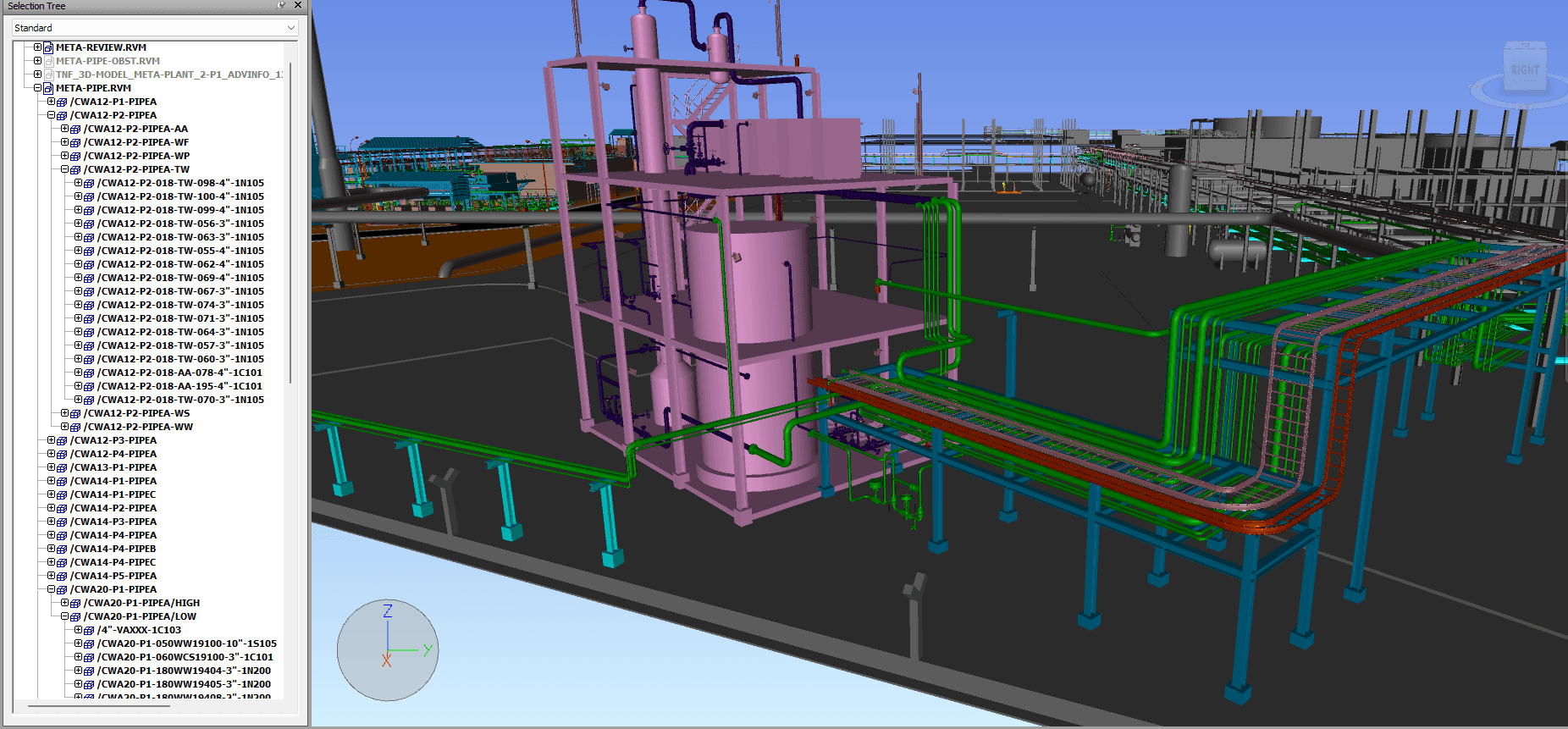The width and height of the screenshot is (1568, 729).
Task: Select /CWA20-P1-PIPEA tree item
Action: (x=113, y=589)
